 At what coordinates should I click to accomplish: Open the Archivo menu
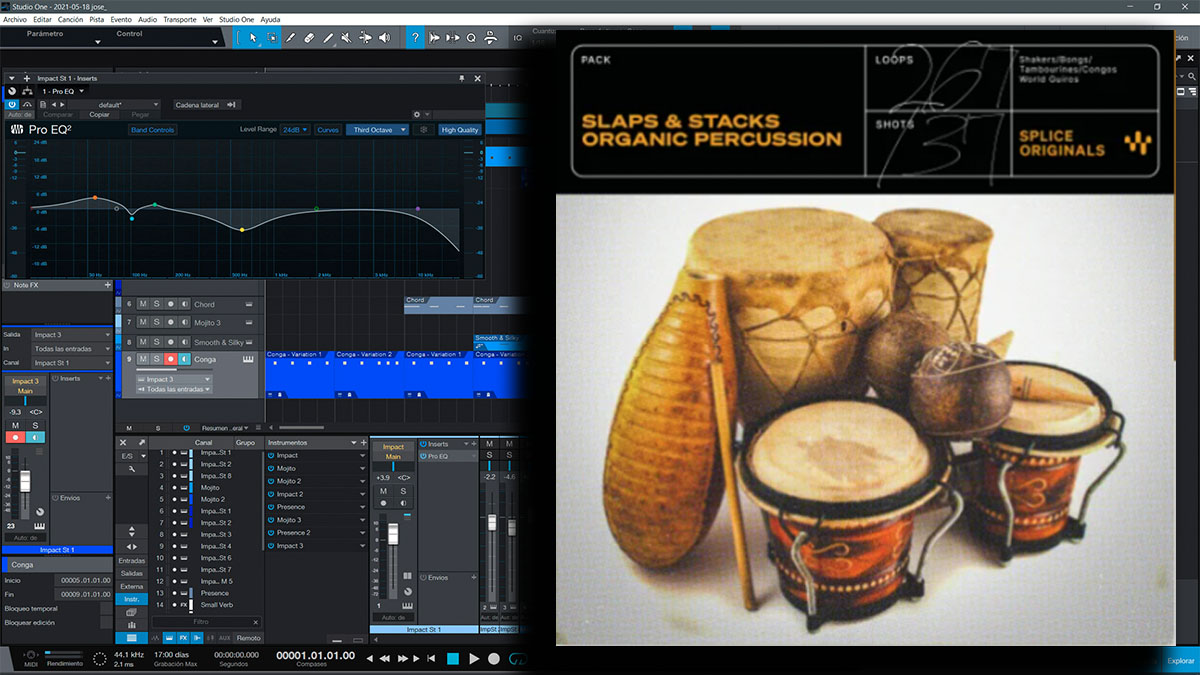15,19
